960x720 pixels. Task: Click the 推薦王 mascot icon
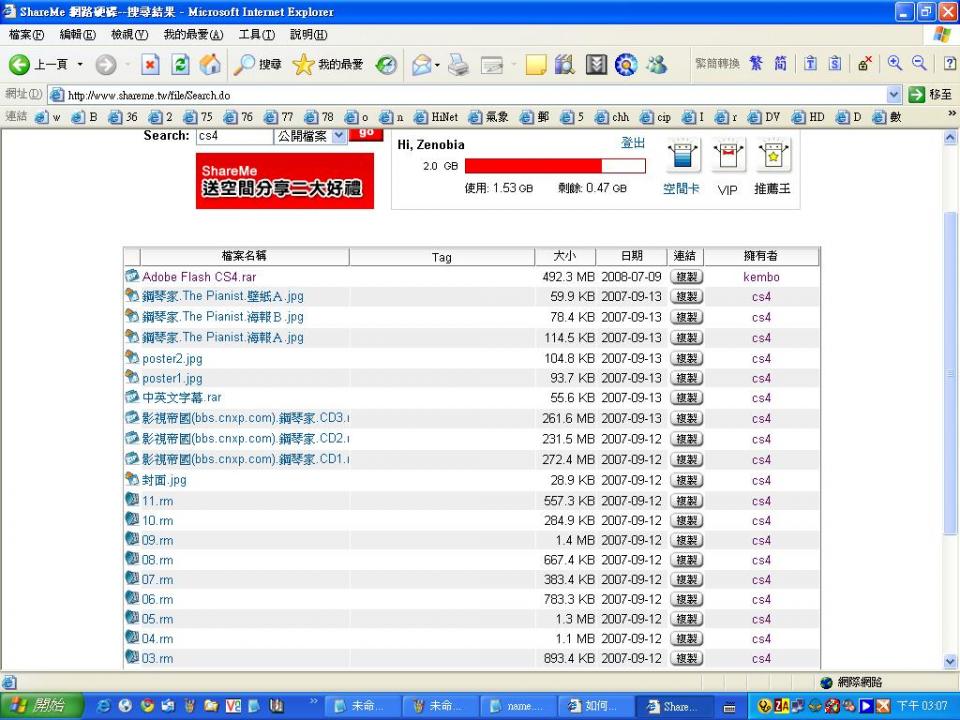[773, 156]
